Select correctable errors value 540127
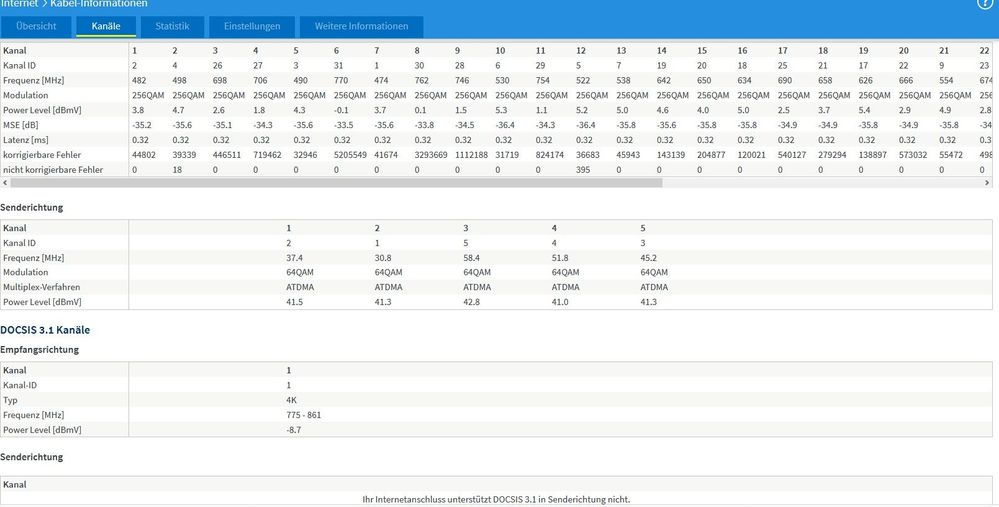Screen dimensions: 999x507 click(792, 155)
